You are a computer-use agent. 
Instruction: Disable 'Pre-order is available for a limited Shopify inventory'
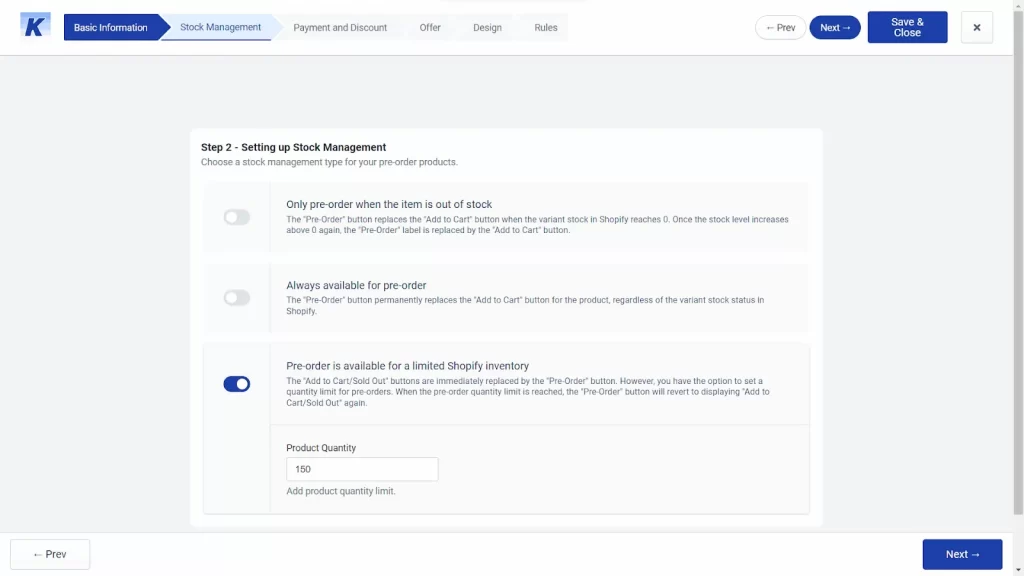[x=237, y=384]
